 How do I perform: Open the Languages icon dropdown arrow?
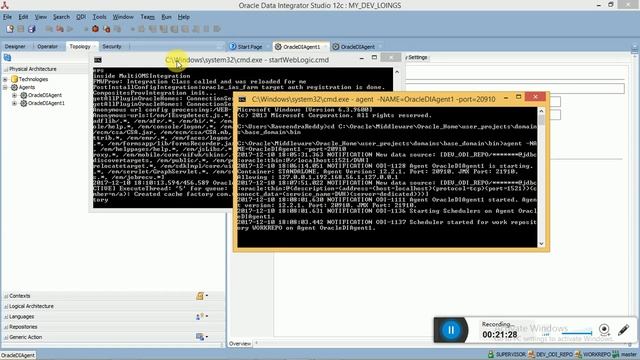click(207, 316)
